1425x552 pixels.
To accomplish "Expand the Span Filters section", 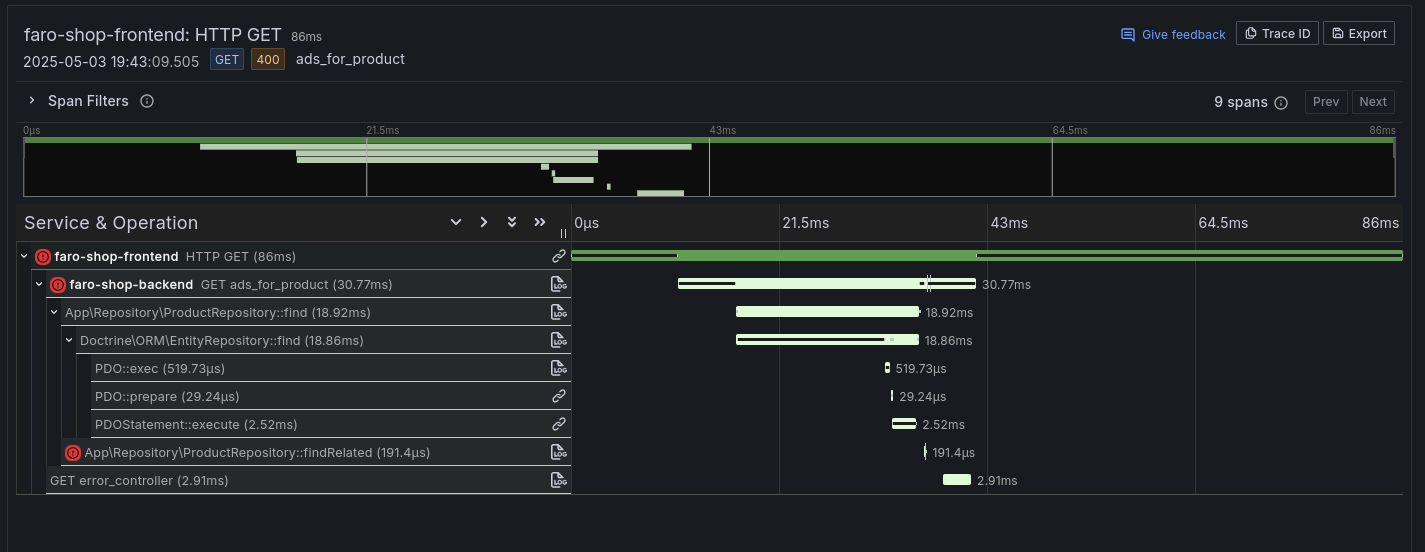I will tap(32, 101).
